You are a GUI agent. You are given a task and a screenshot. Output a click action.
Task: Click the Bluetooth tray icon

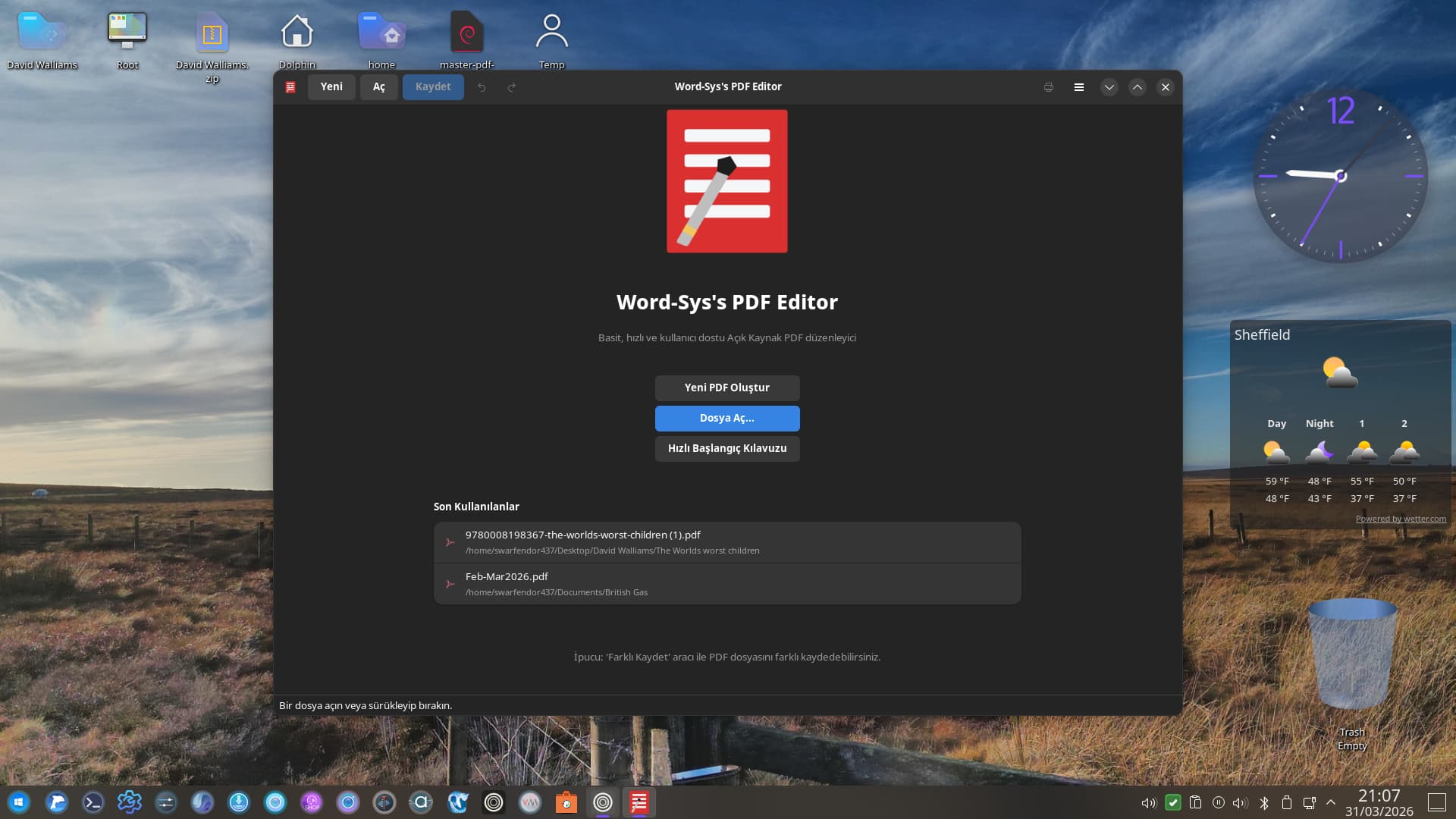tap(1264, 802)
